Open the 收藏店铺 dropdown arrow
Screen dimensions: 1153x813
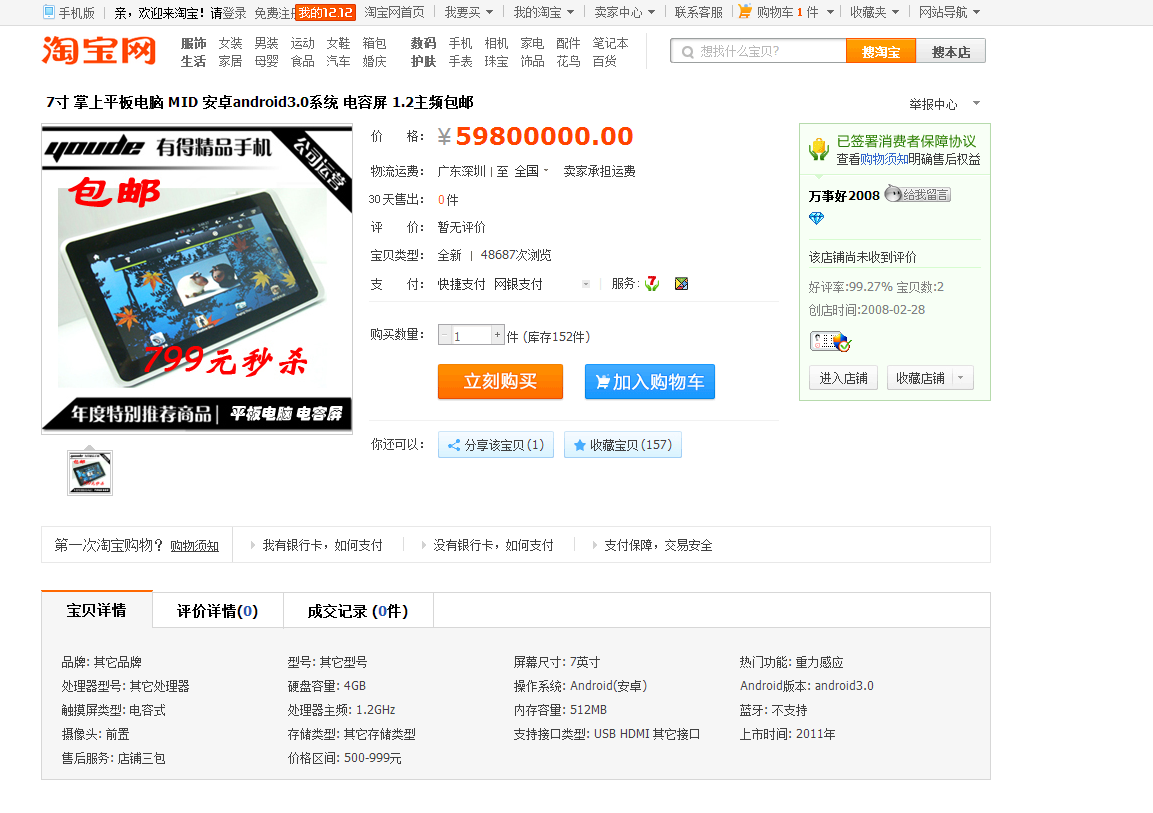pyautogui.click(x=961, y=378)
